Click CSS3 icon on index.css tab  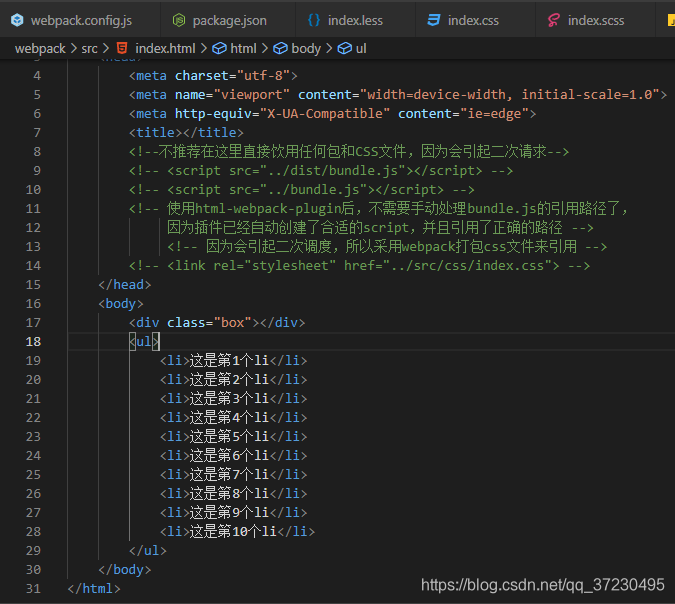point(433,20)
